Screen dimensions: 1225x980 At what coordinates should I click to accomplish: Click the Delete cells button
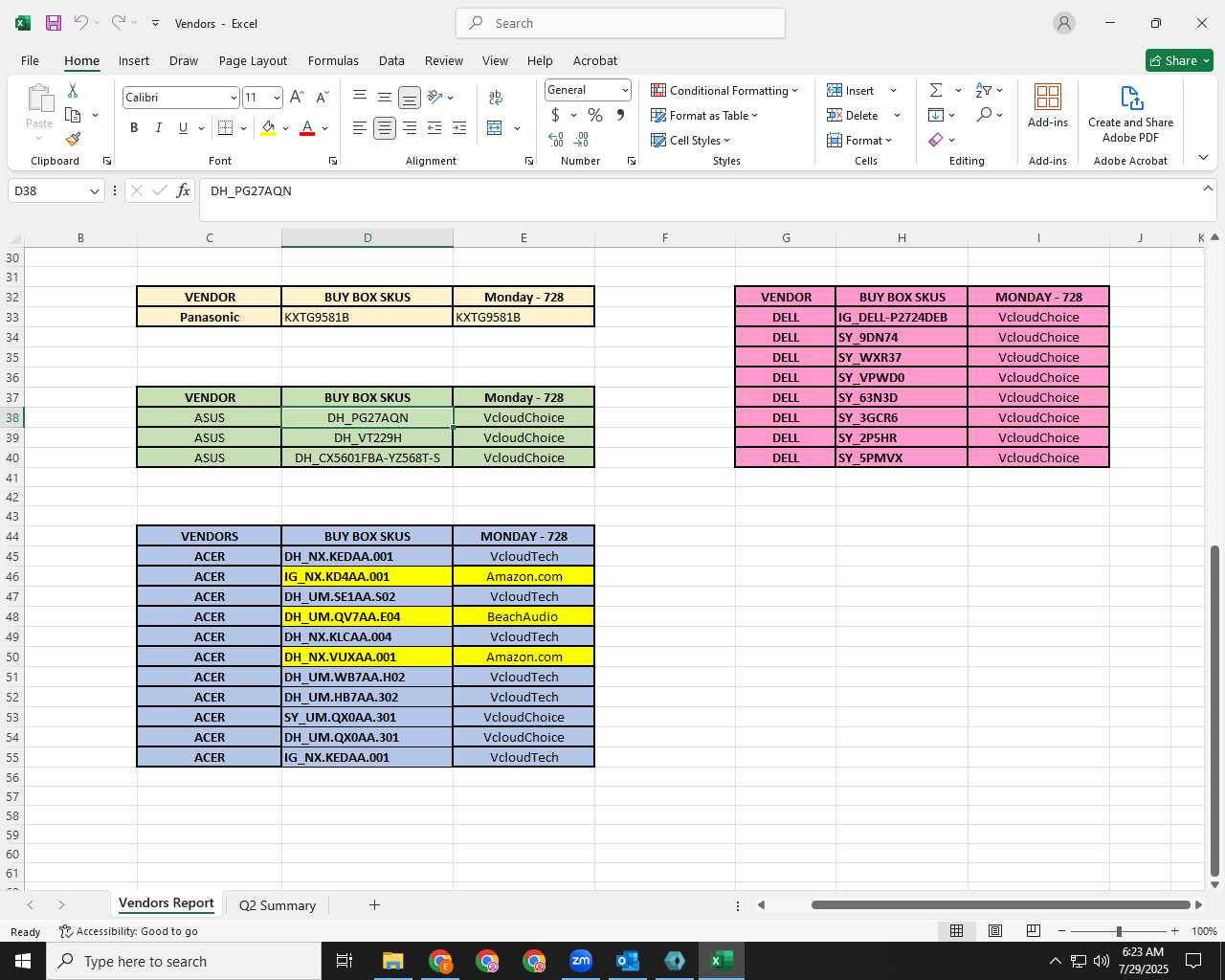[x=853, y=115]
